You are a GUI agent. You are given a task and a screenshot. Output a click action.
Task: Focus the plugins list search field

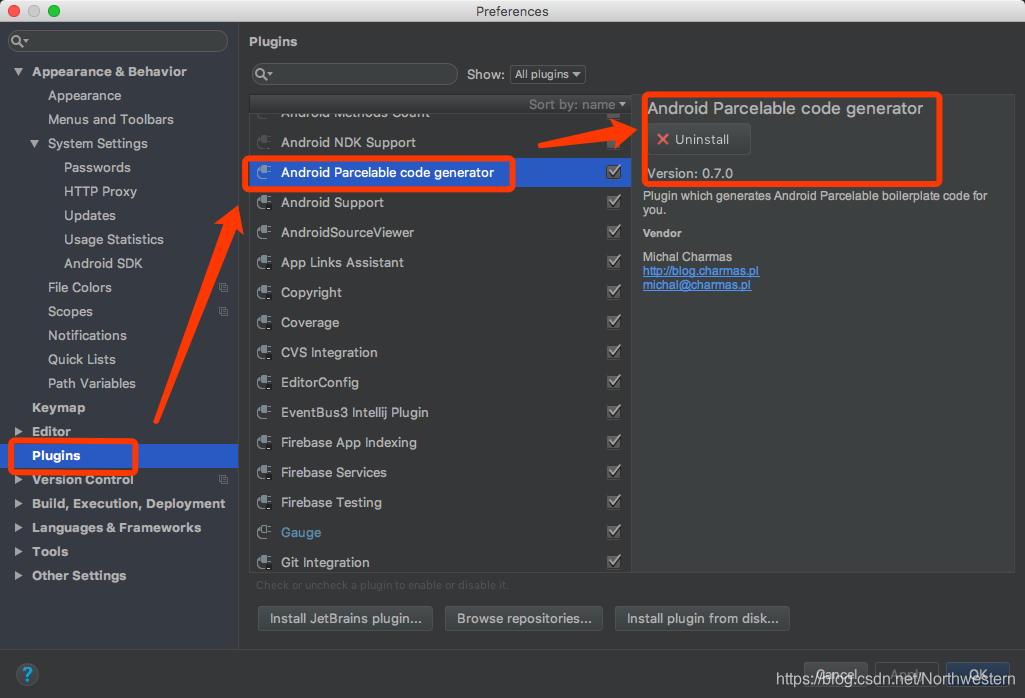pos(355,75)
